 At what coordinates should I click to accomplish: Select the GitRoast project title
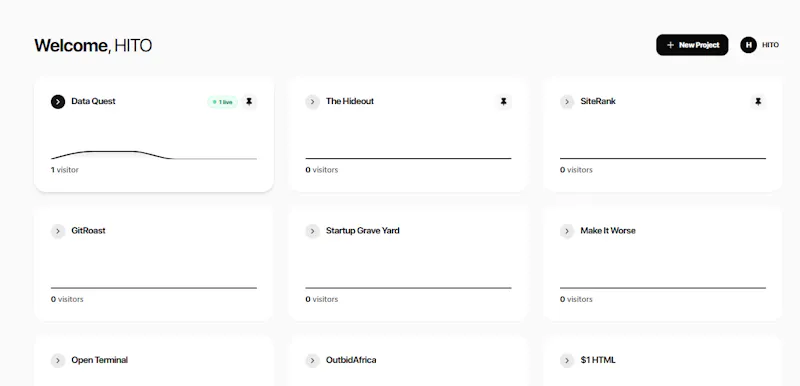pos(88,230)
